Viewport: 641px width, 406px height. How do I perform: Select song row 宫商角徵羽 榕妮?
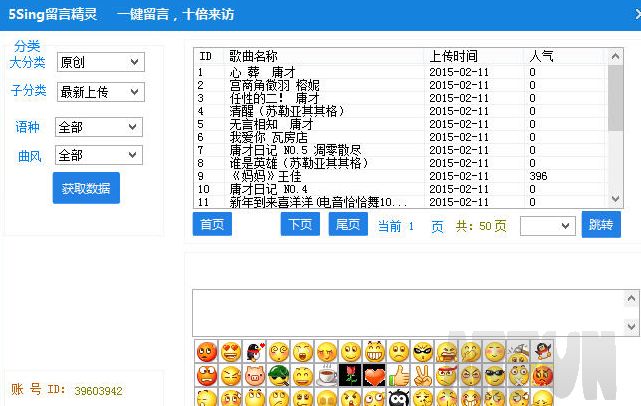click(x=400, y=85)
